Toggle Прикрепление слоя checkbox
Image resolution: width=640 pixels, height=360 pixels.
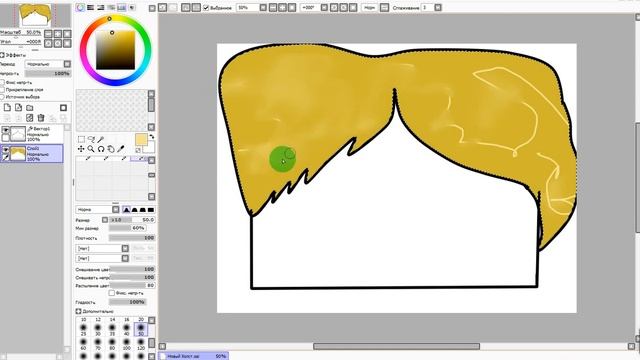[2, 90]
